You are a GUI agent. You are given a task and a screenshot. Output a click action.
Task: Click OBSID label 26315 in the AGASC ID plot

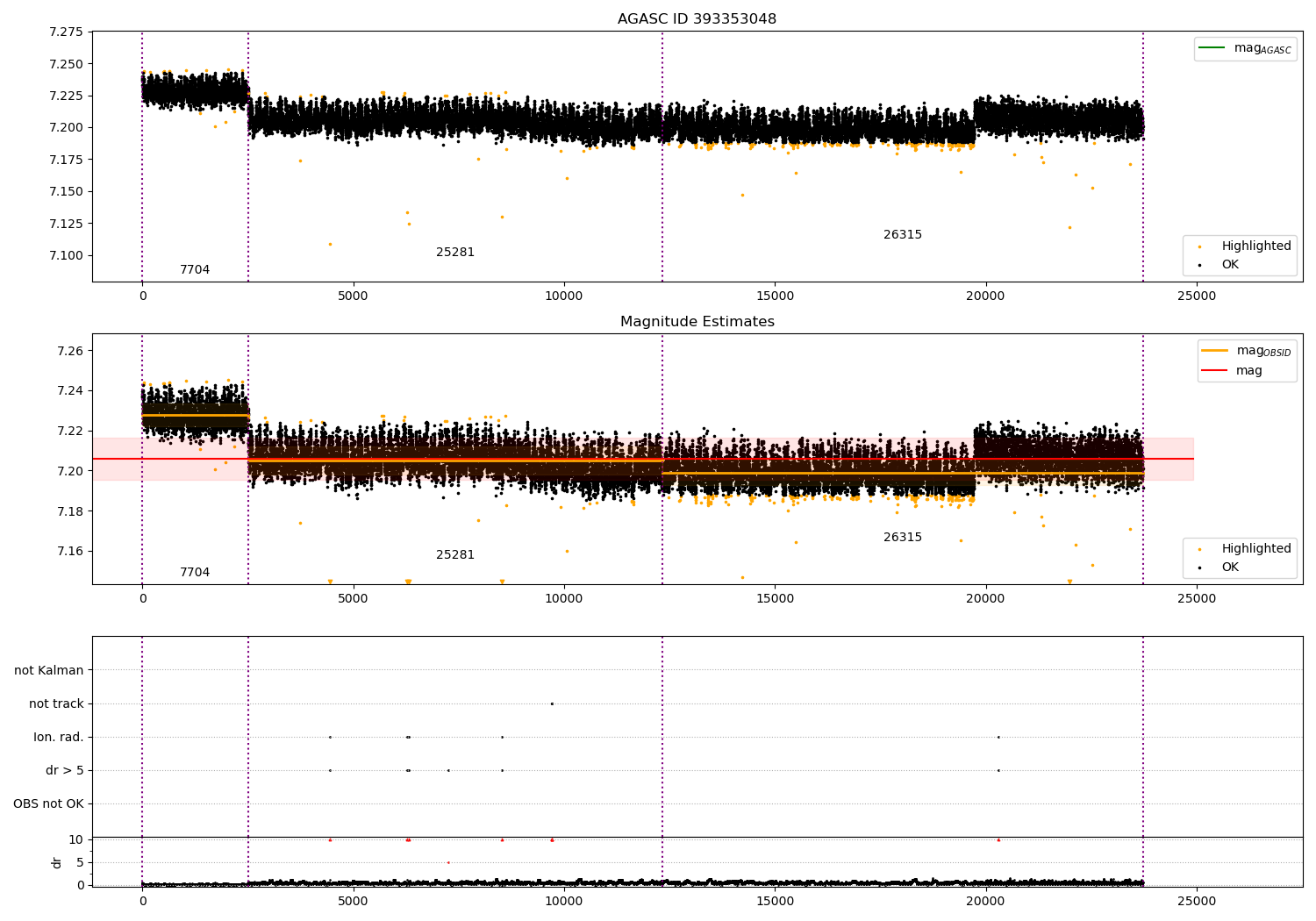pyautogui.click(x=903, y=235)
